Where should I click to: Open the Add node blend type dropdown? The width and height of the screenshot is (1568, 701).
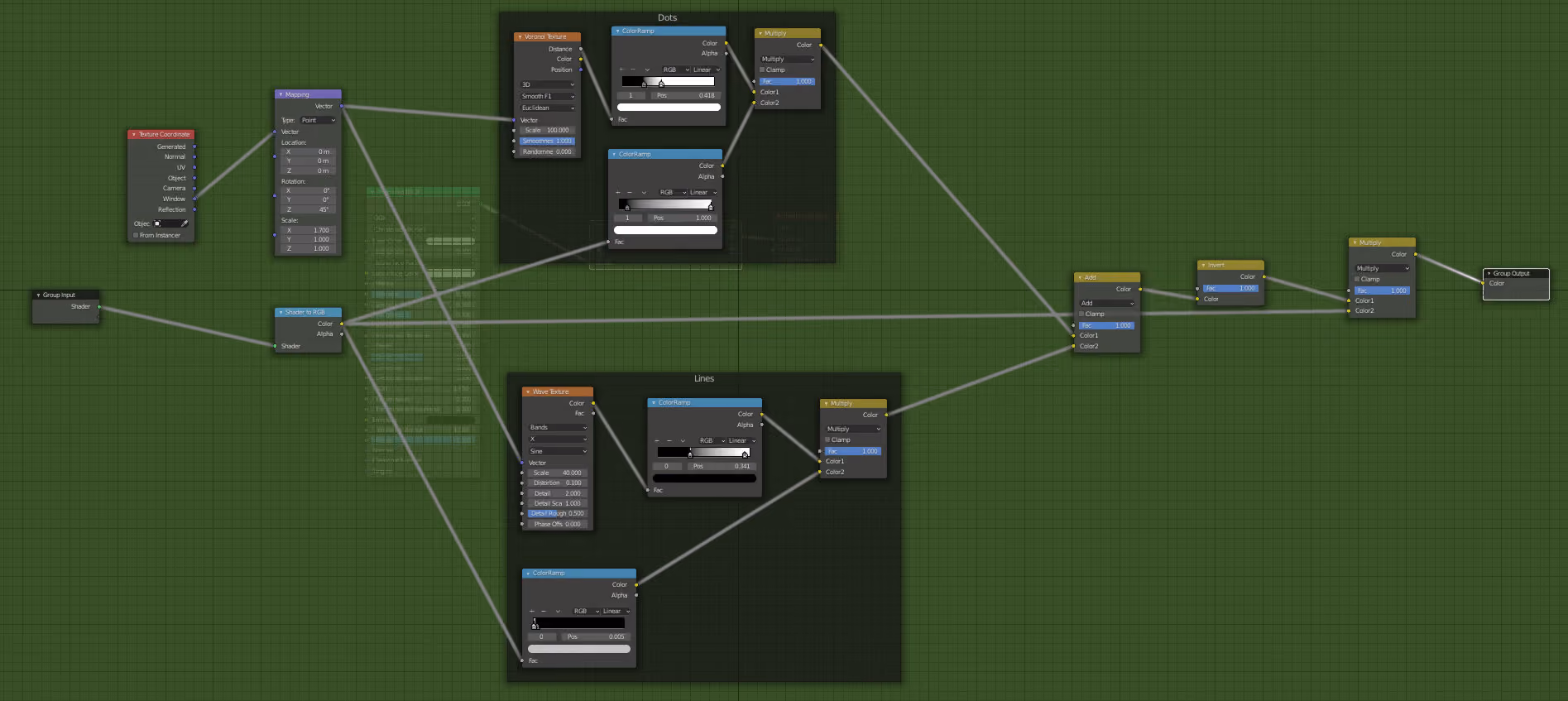(1107, 303)
